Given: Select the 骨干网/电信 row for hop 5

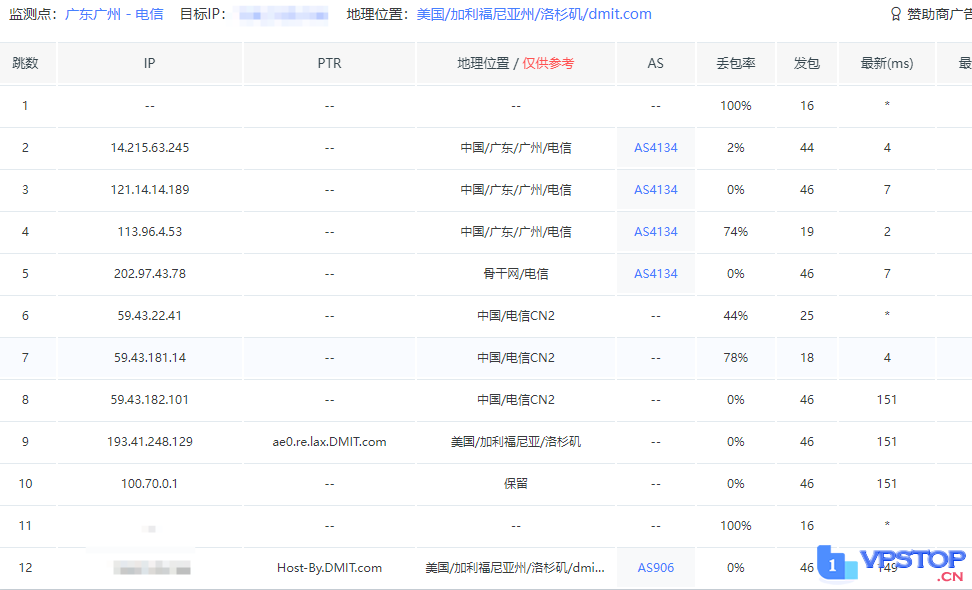Looking at the screenshot, I should click(515, 273).
